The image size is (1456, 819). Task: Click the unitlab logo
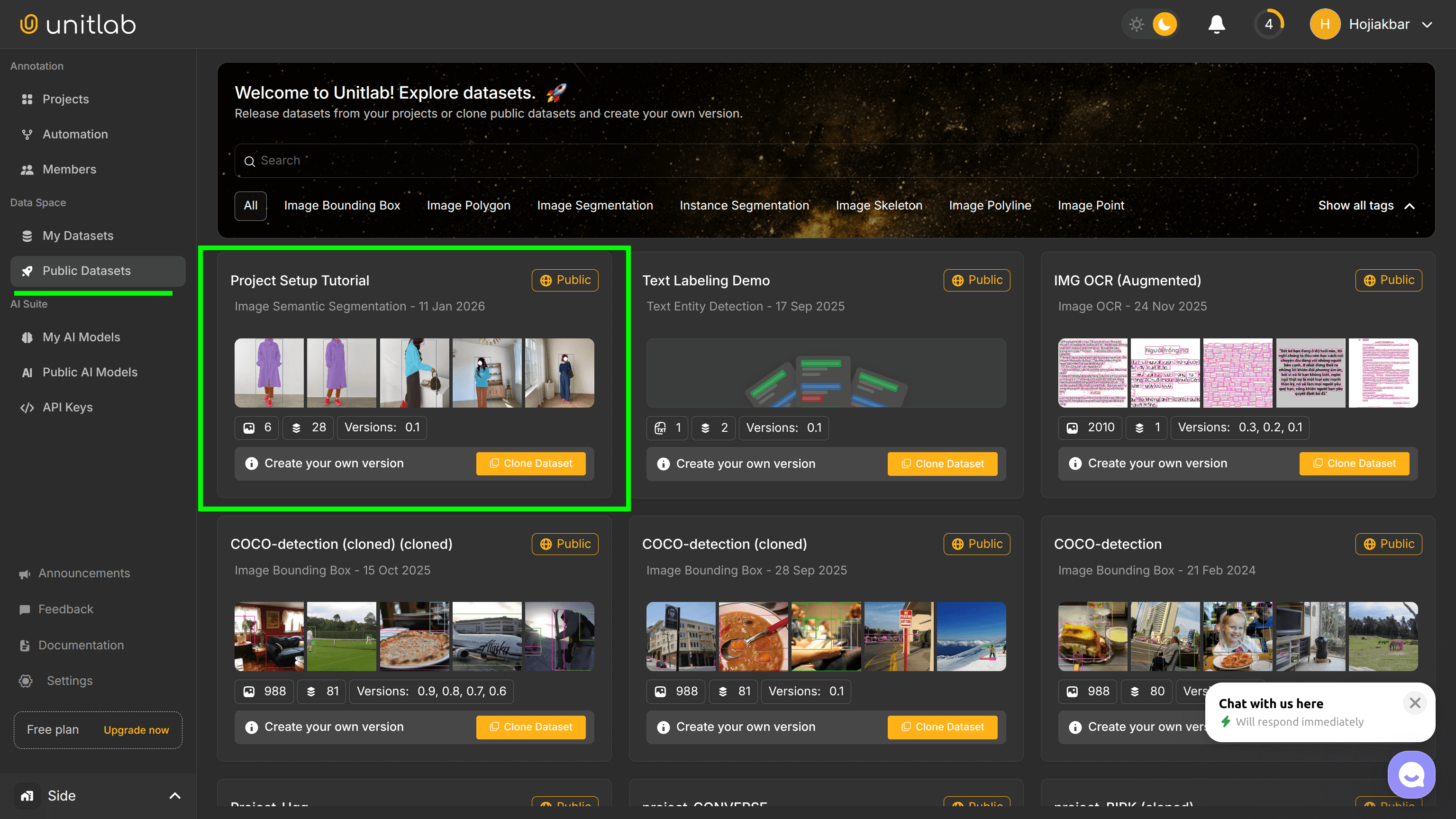pos(78,24)
